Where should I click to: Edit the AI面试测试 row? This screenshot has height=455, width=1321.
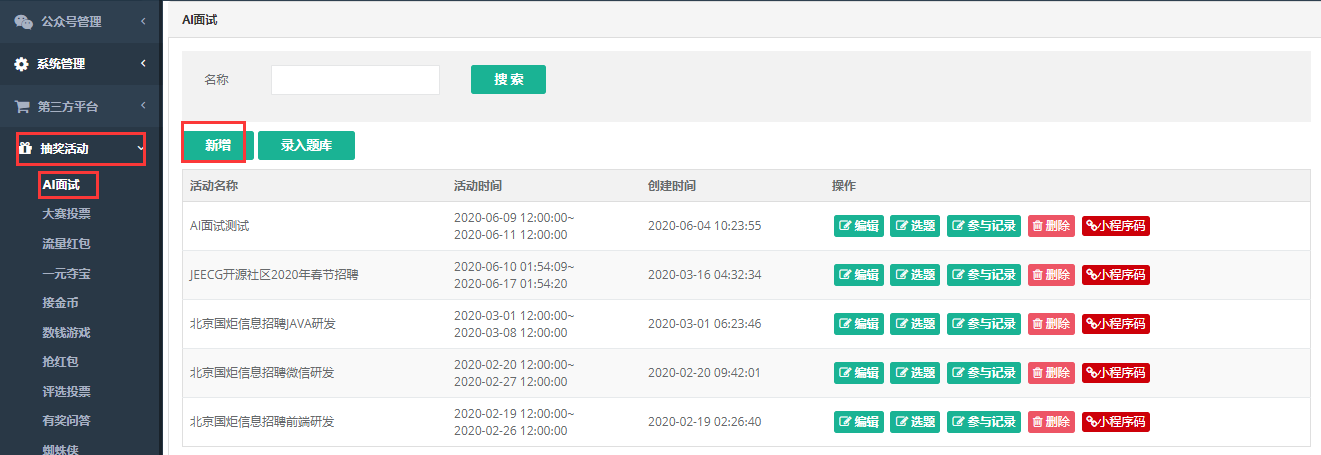click(859, 226)
